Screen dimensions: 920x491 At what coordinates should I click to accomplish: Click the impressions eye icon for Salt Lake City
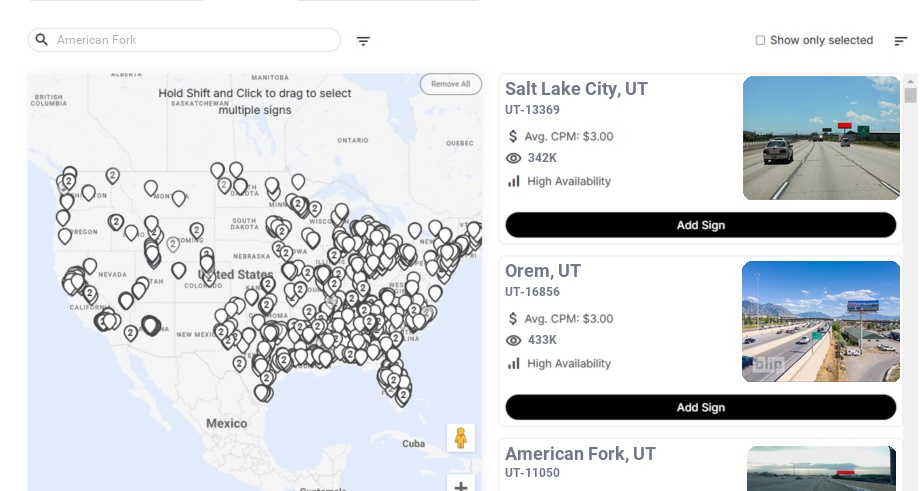(x=514, y=158)
